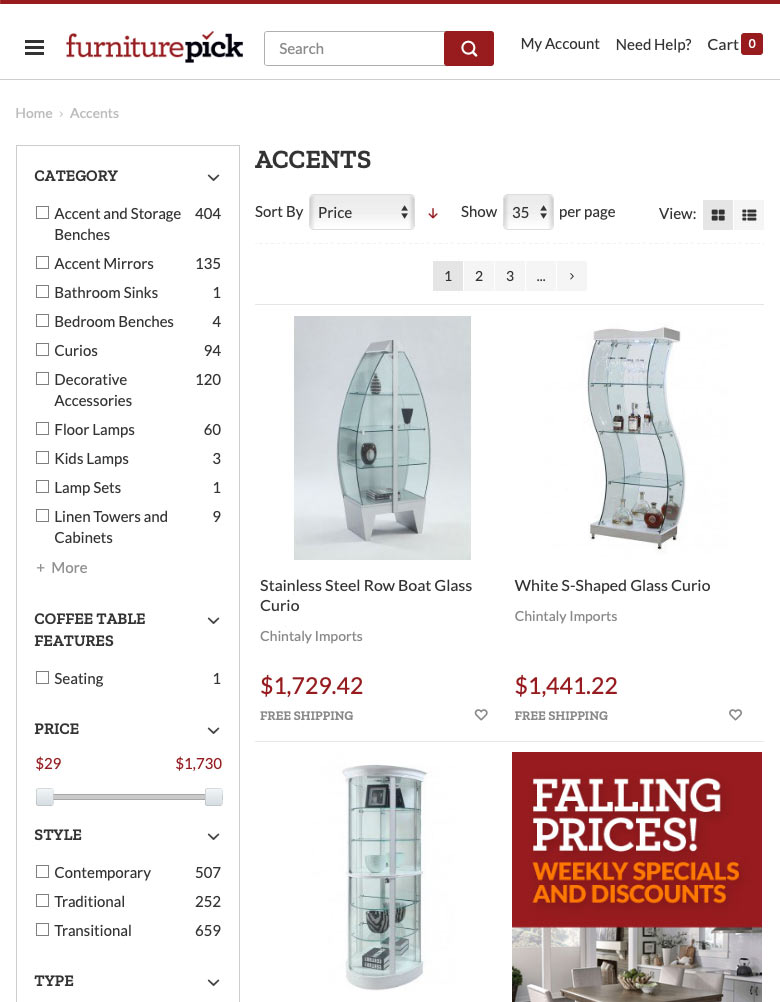Open the hamburger navigation menu
This screenshot has height=1002, width=780.
[34, 47]
